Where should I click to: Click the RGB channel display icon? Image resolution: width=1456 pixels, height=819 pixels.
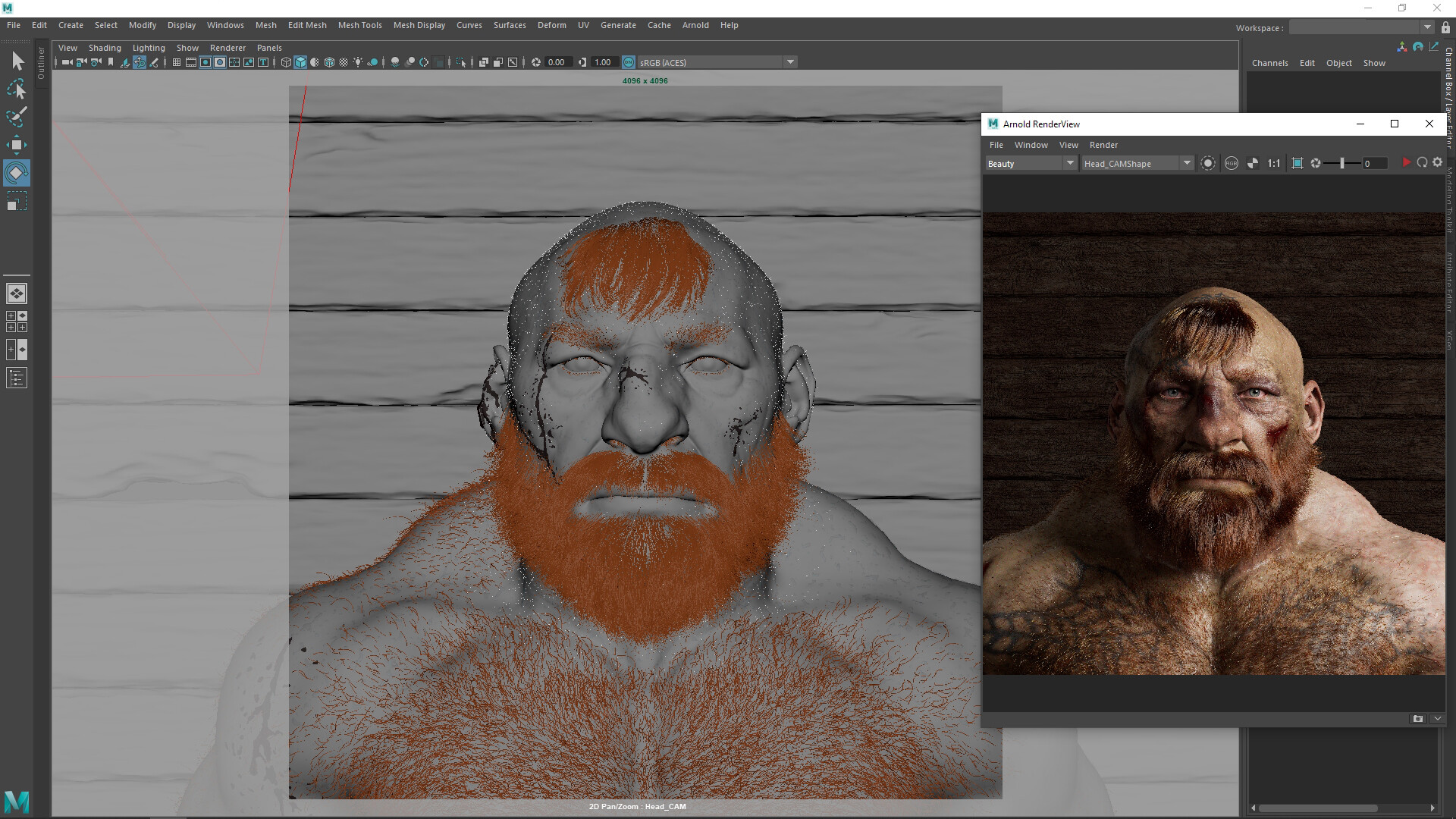(1232, 163)
